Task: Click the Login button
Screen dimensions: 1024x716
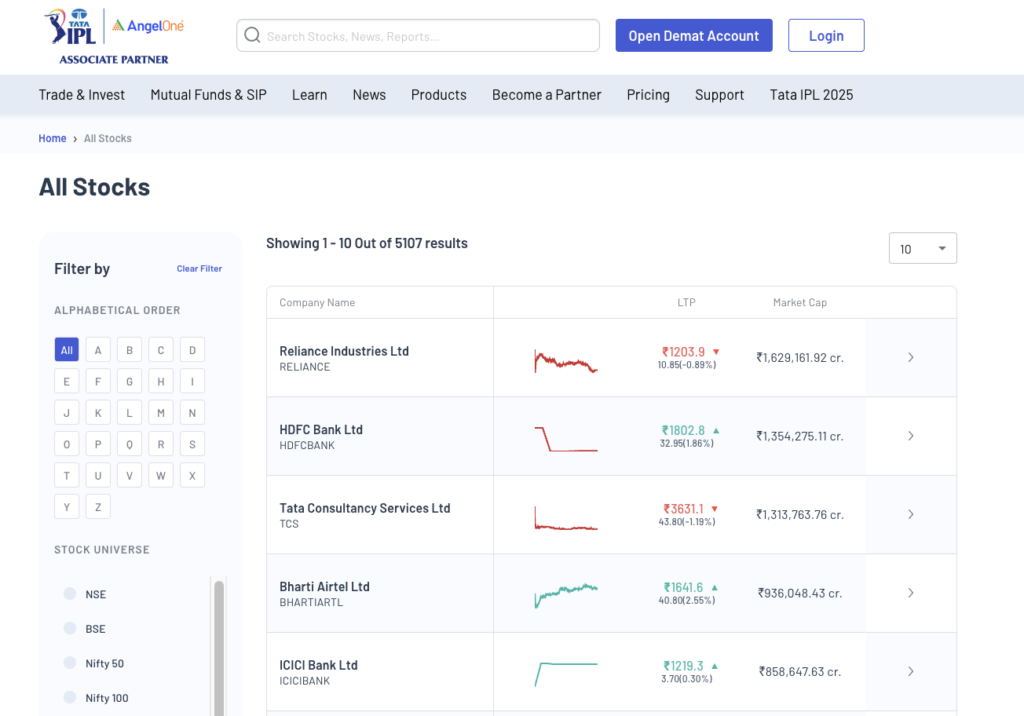Action: click(x=826, y=35)
